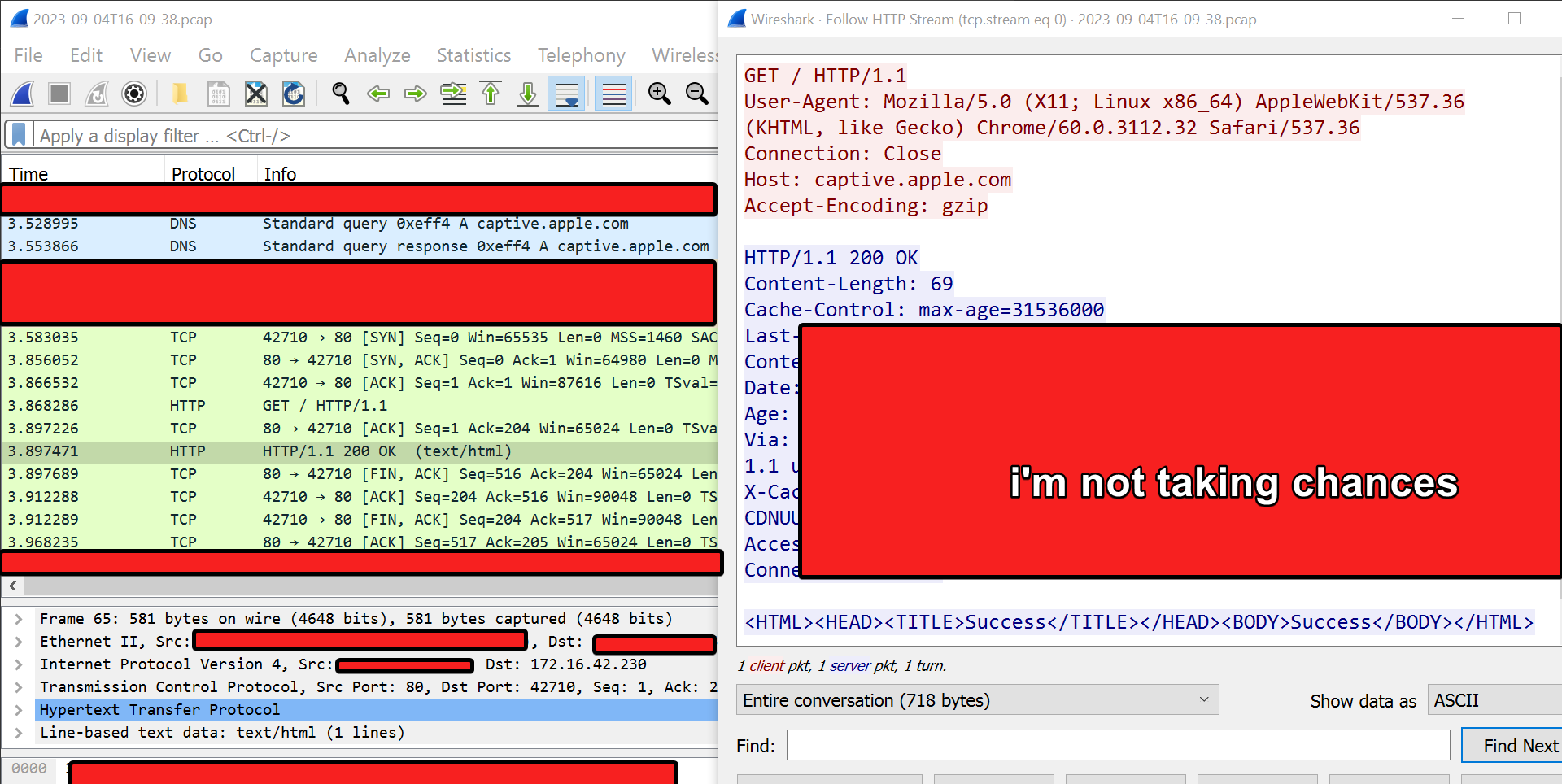
Task: Open capture options gear icon
Action: [x=134, y=94]
